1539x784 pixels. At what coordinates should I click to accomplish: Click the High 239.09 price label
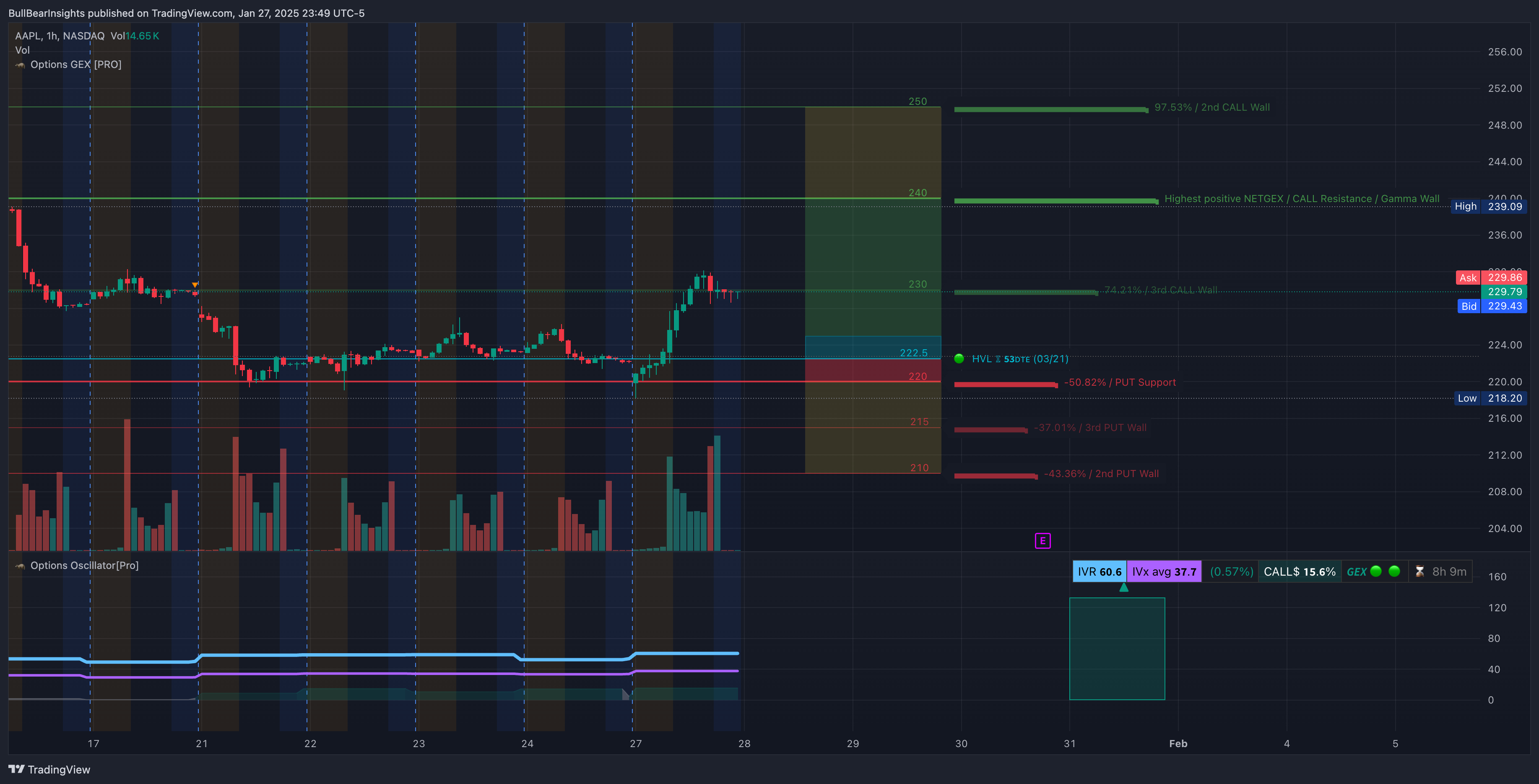pyautogui.click(x=1488, y=207)
